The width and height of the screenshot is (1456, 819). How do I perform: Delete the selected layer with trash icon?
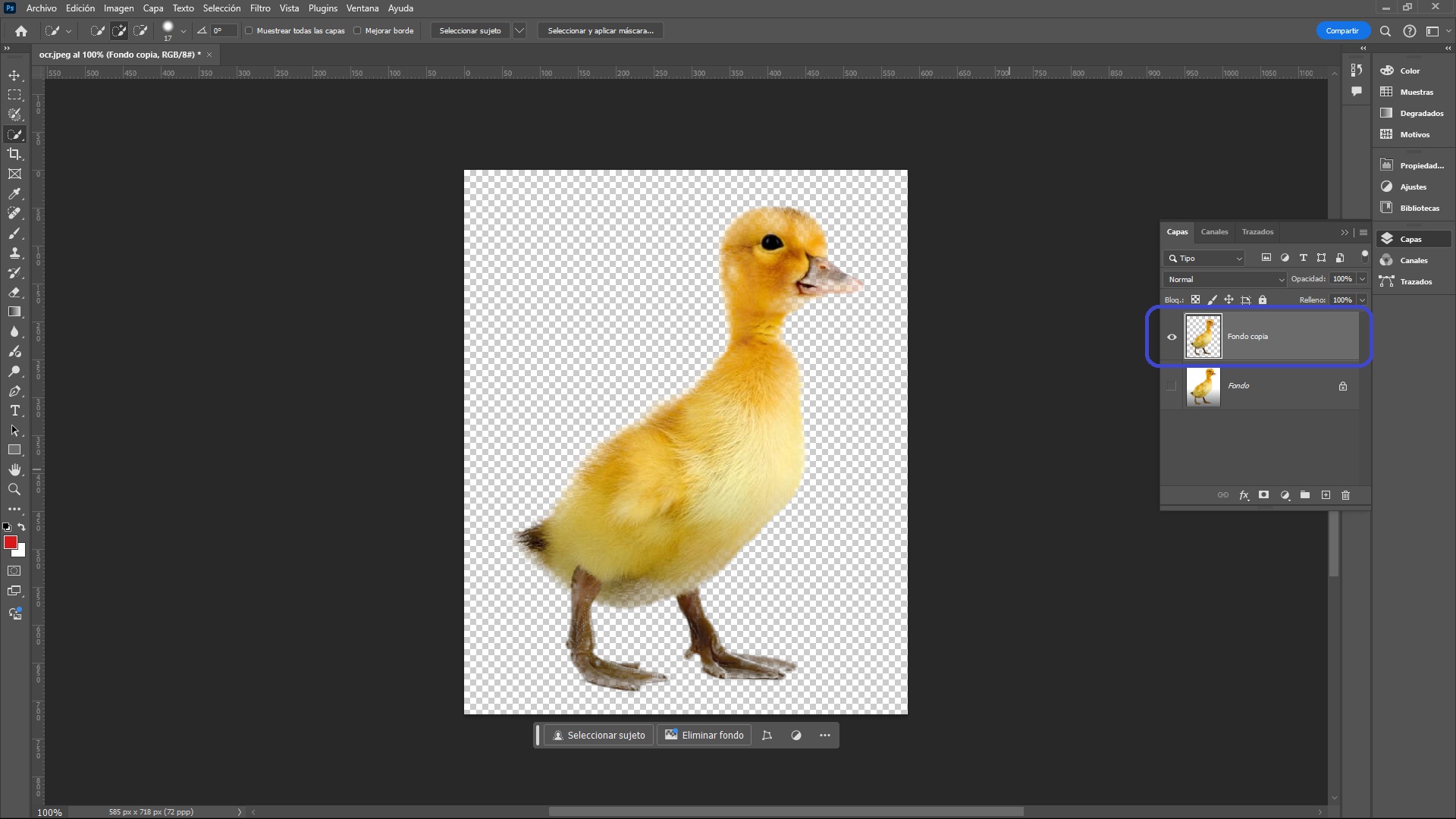pyautogui.click(x=1346, y=495)
